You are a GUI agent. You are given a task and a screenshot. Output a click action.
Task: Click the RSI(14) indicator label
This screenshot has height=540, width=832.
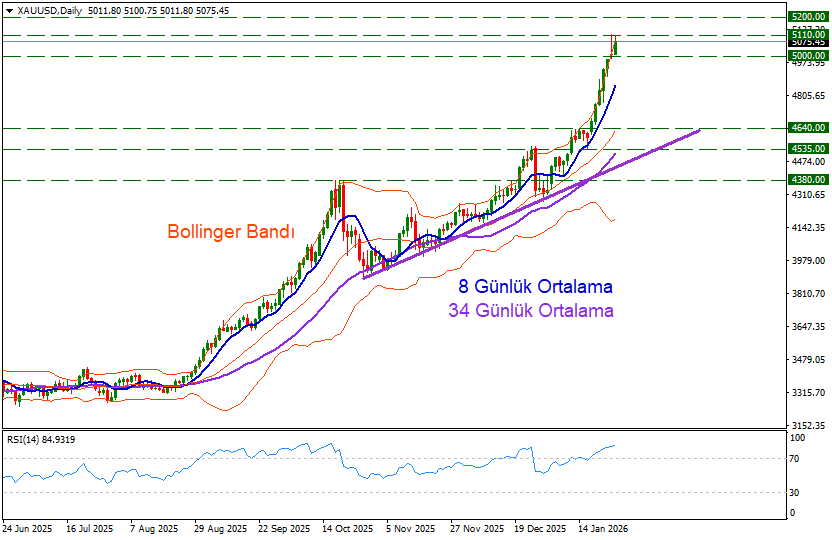40,439
